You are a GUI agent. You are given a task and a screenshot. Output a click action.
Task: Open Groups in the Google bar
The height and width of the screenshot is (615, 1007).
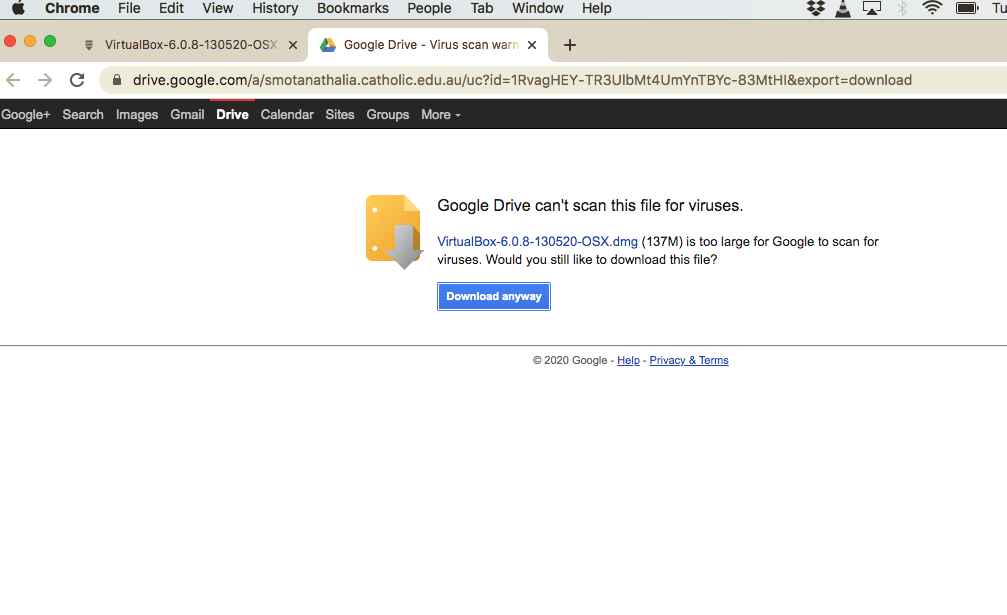[388, 115]
